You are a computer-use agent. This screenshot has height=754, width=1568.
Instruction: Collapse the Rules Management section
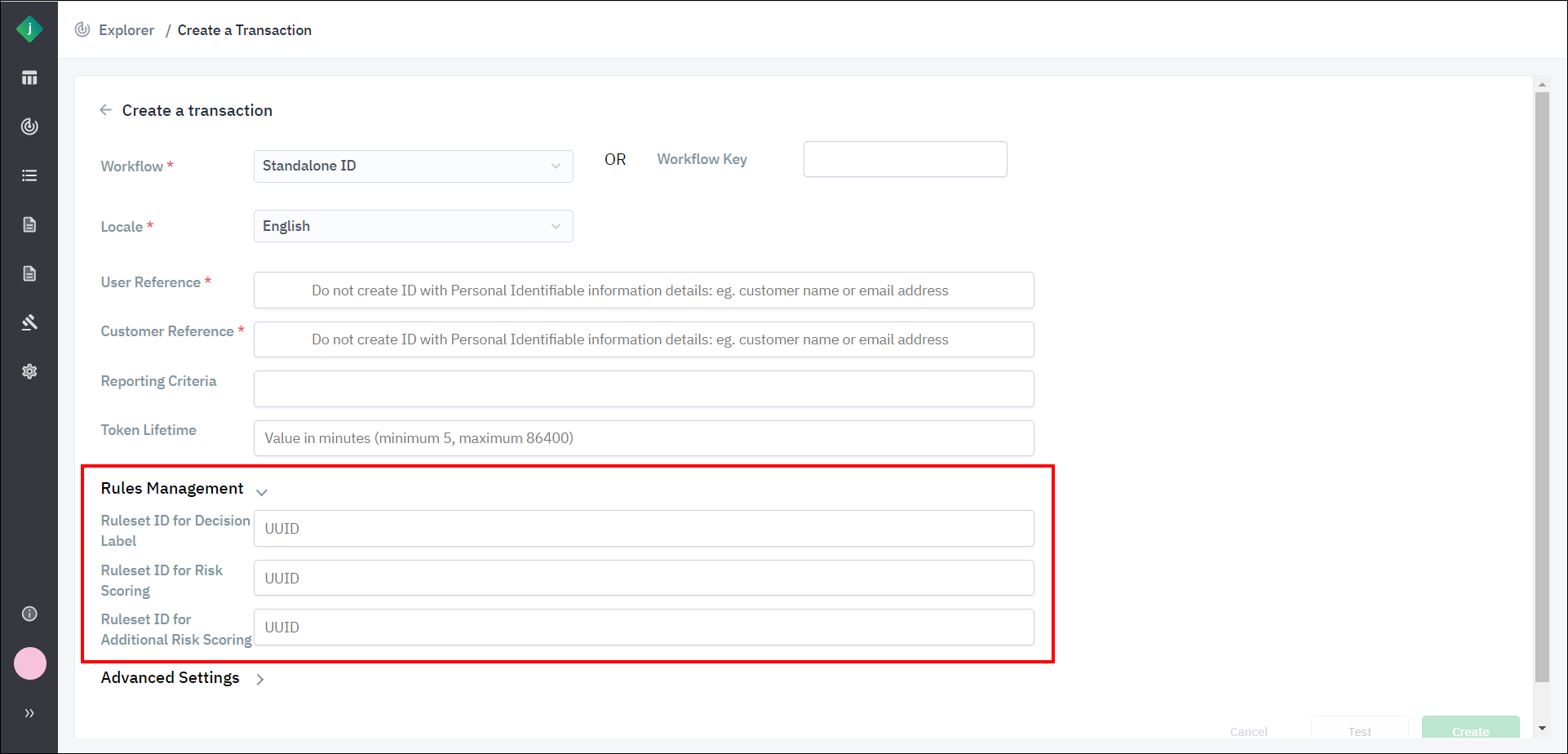[x=262, y=491]
